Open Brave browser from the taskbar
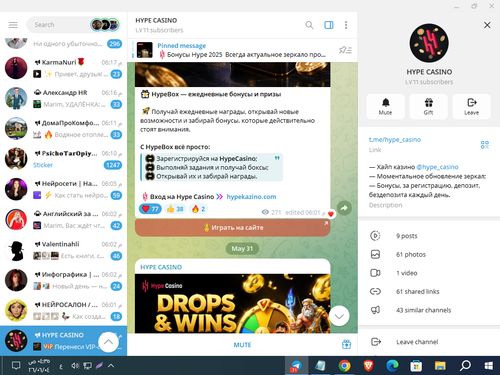The width and height of the screenshot is (500, 375). point(368,366)
